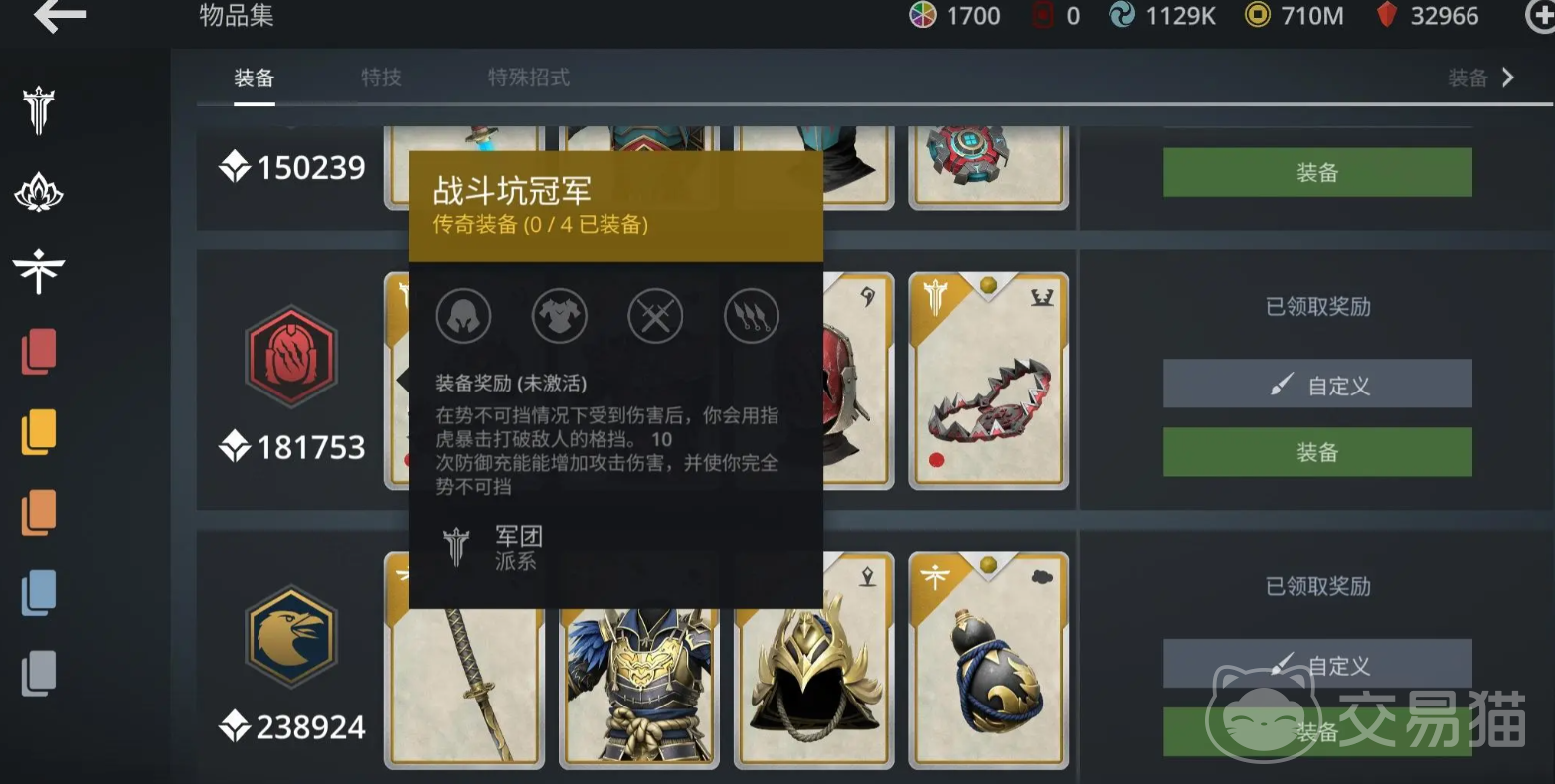The width and height of the screenshot is (1555, 784).
Task: Open the plus icon next to gems
Action: tap(1540, 15)
